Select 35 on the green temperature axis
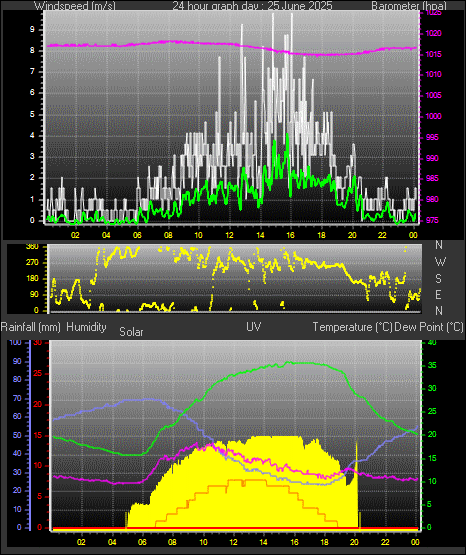466x555 pixels. (432, 366)
